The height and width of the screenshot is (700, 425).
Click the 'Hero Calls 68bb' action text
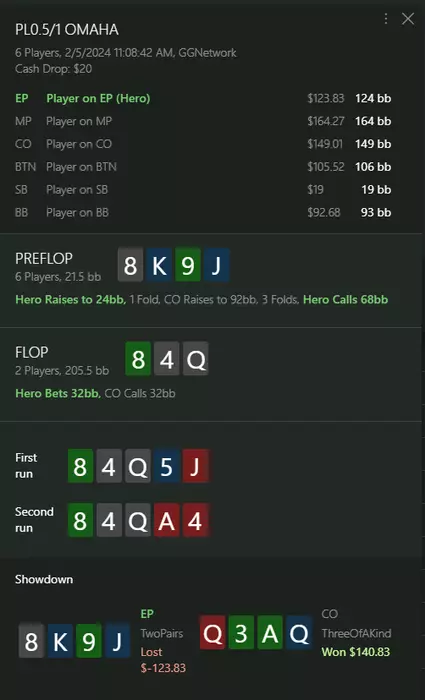pyautogui.click(x=346, y=300)
